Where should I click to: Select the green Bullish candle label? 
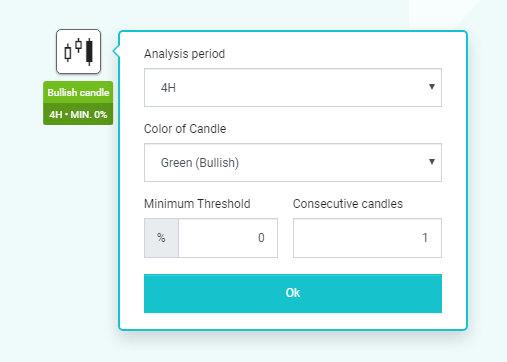pos(78,92)
